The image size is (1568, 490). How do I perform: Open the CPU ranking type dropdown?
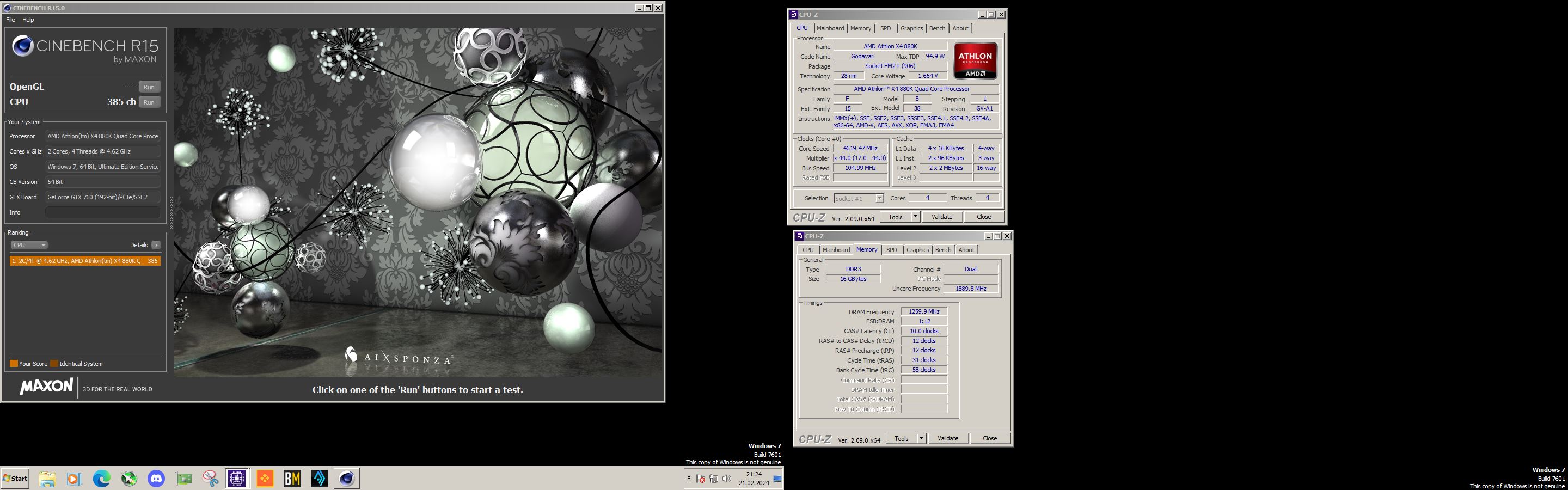29,246
